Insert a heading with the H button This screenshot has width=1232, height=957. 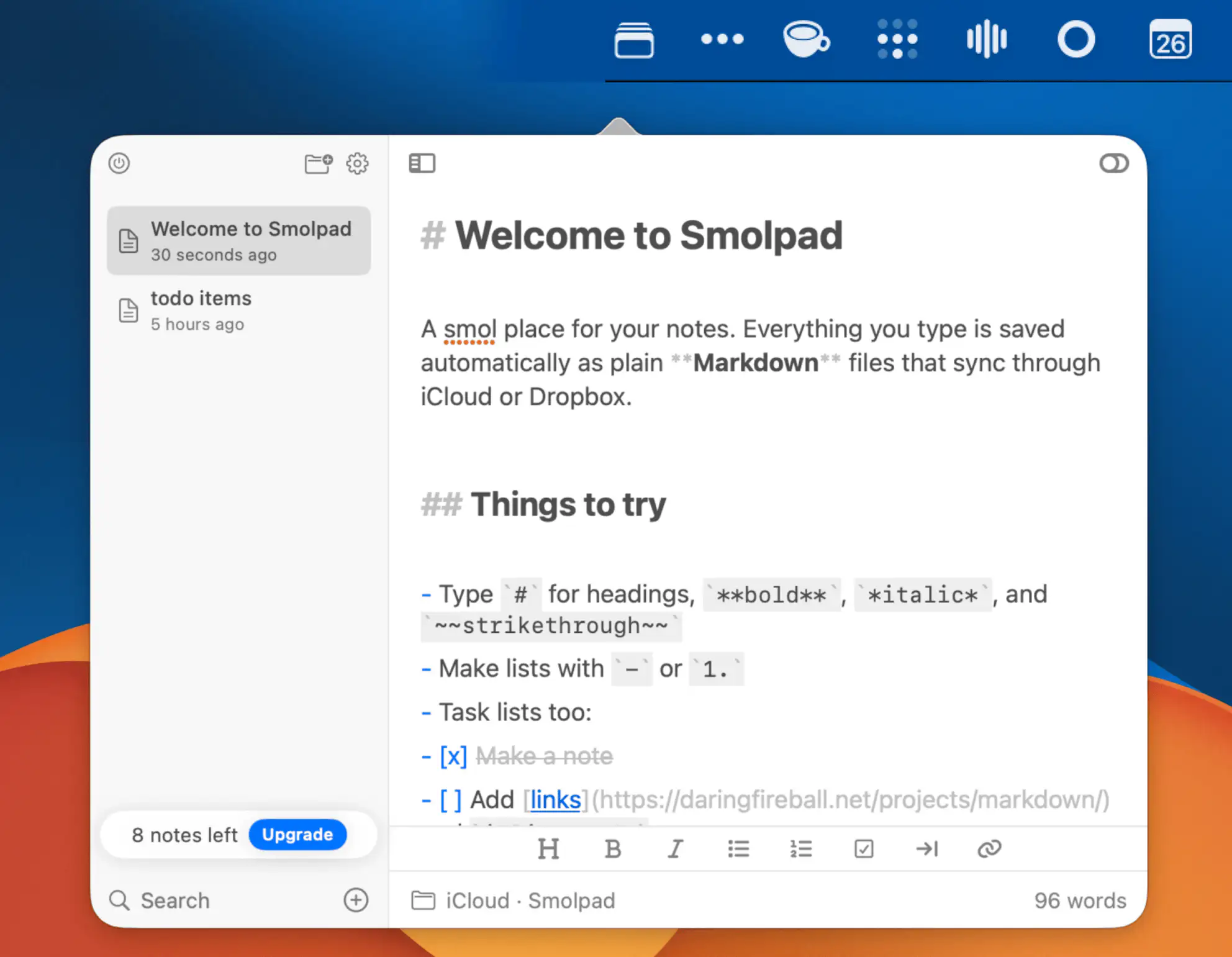(x=548, y=848)
